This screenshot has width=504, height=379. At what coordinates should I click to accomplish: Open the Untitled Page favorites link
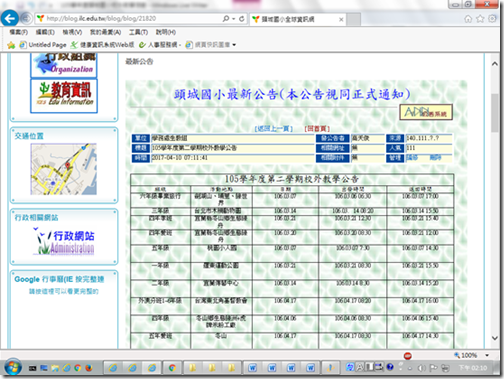pos(43,45)
